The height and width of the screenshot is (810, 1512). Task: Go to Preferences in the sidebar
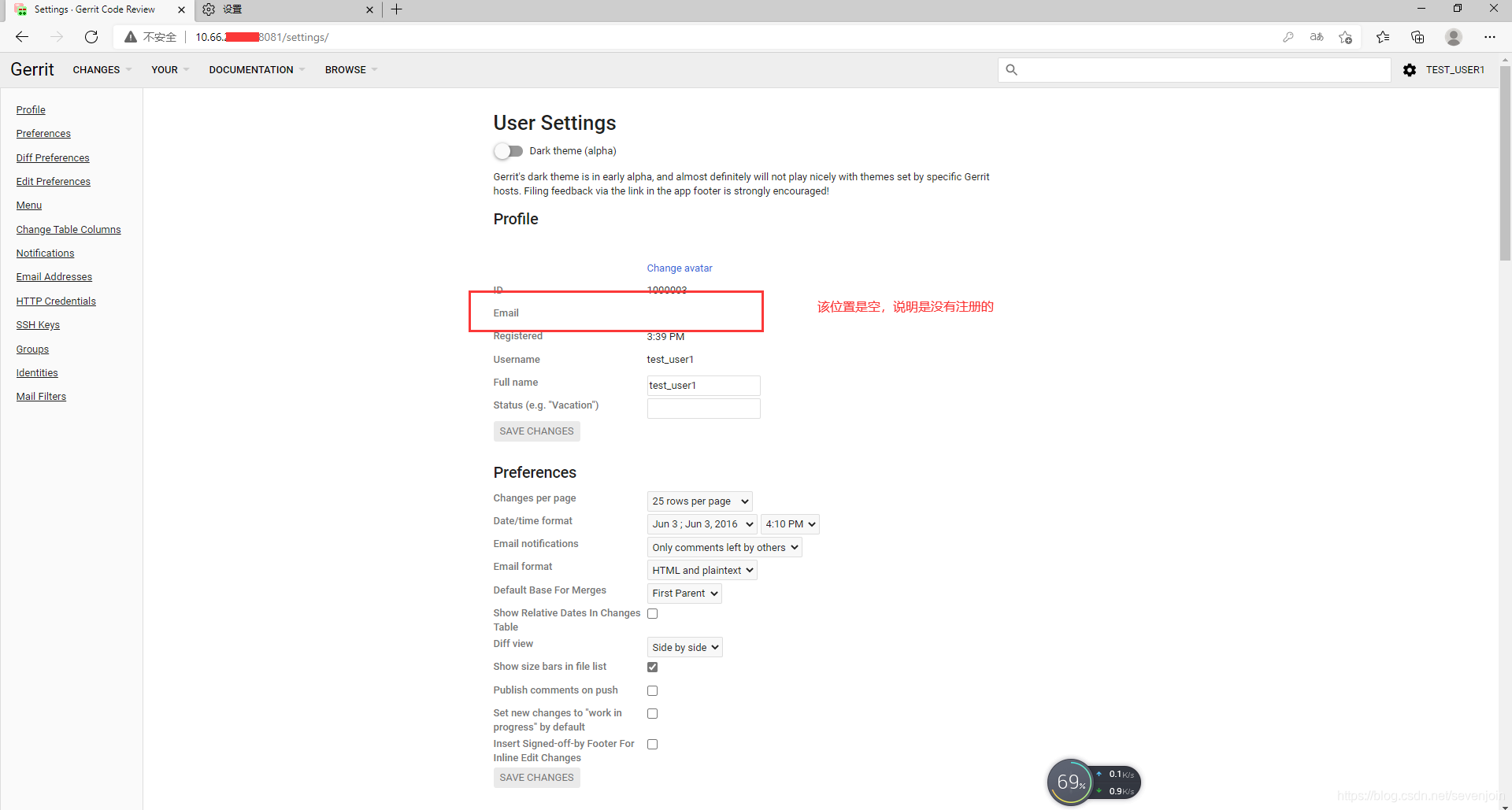point(43,134)
